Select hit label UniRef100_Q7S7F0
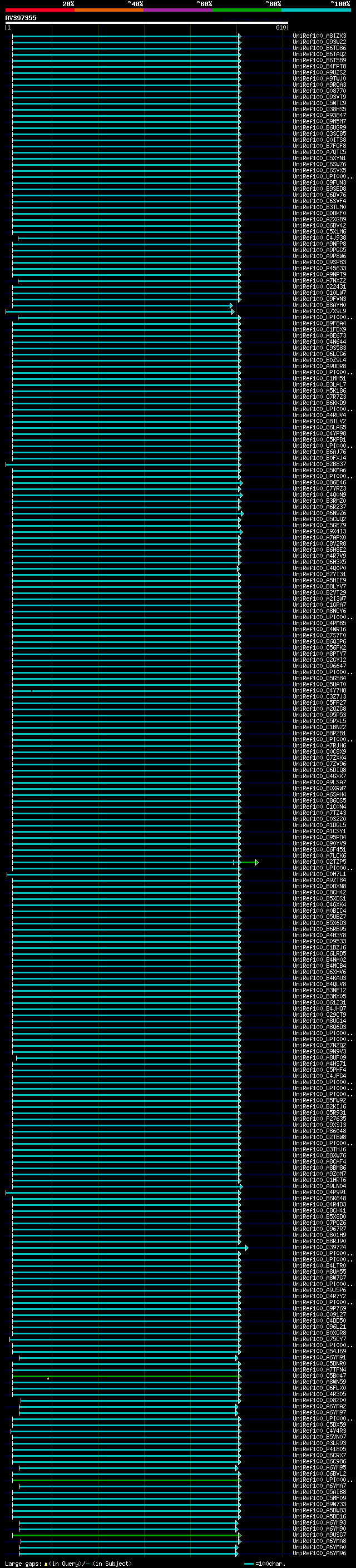Image resolution: width=356 pixels, height=1568 pixels. pos(319,635)
